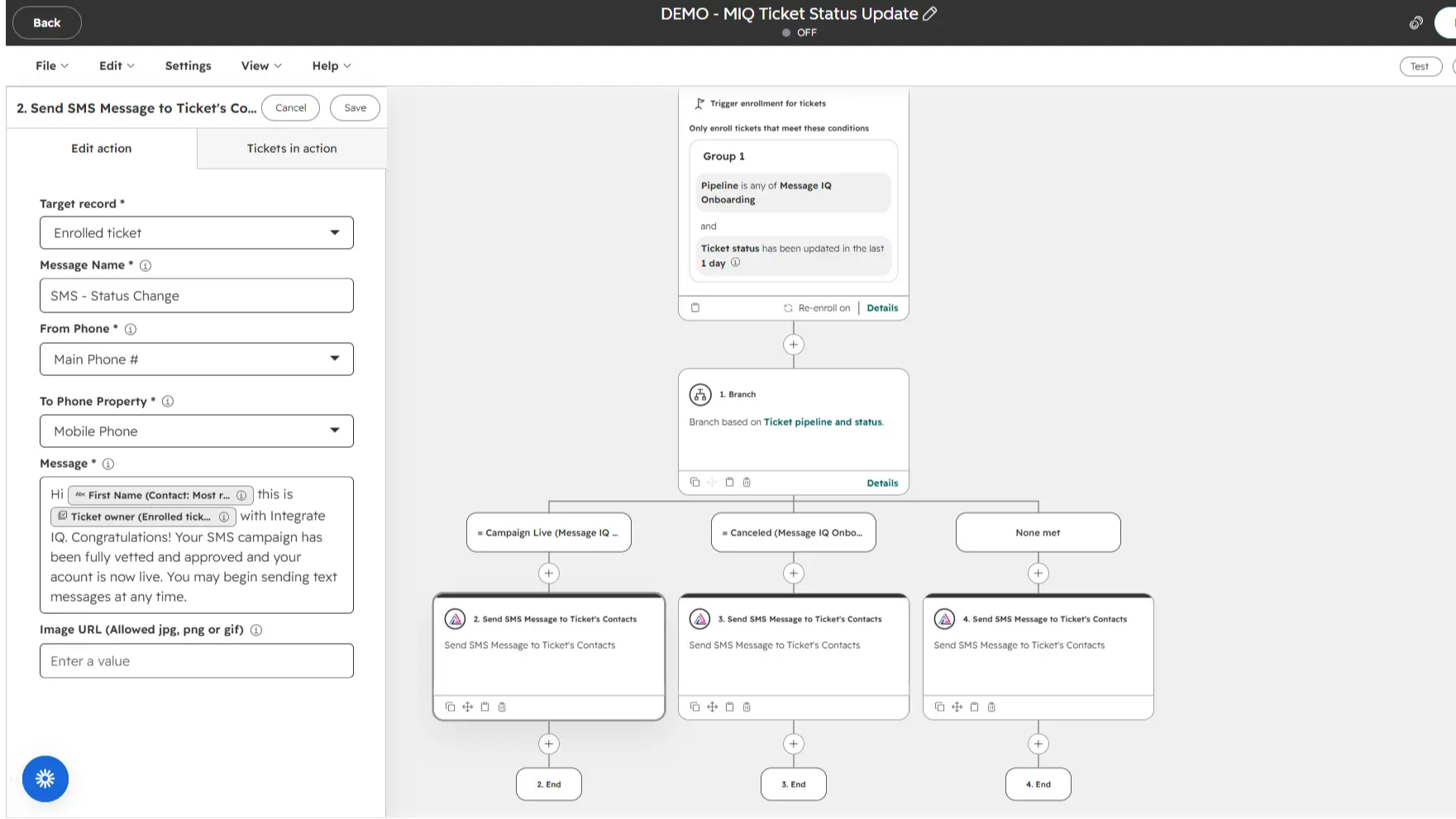This screenshot has height=819, width=1456.
Task: Delete action 3 Send SMS card
Action: [747, 707]
